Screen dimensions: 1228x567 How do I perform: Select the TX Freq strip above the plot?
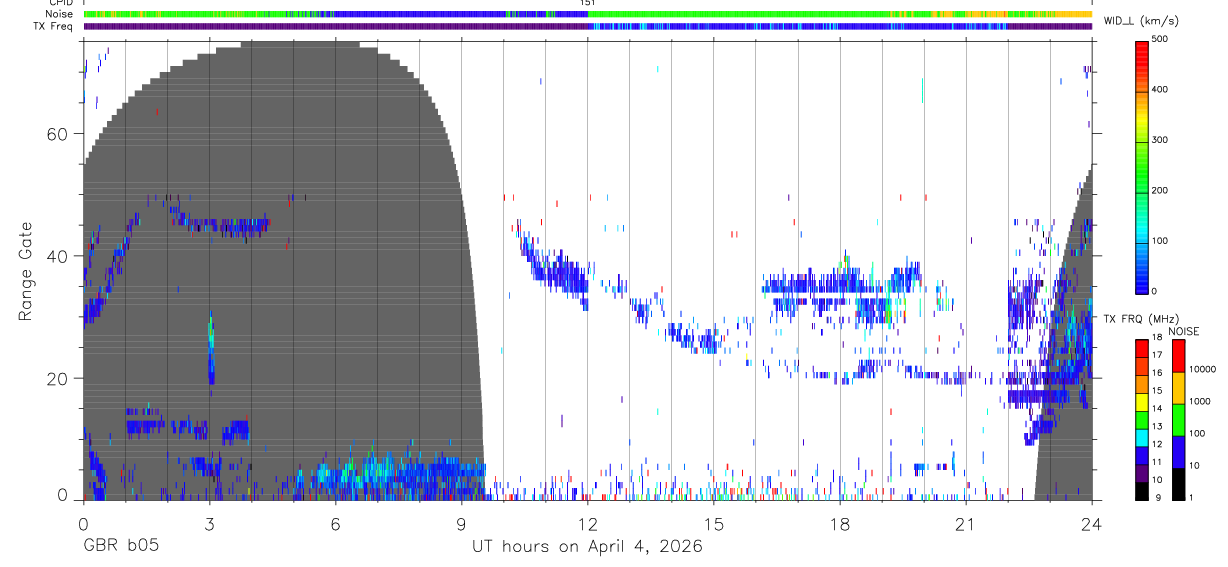coord(588,26)
